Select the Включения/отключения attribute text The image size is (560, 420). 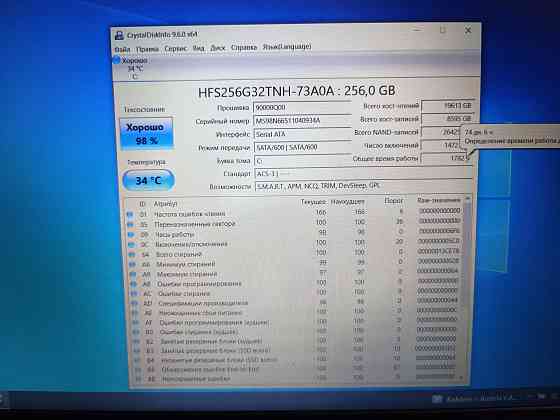(191, 244)
